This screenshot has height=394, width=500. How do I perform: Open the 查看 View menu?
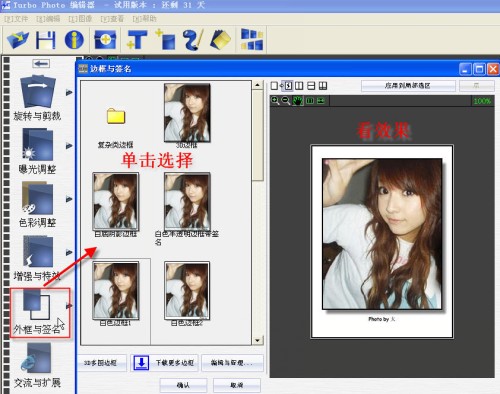[112, 19]
